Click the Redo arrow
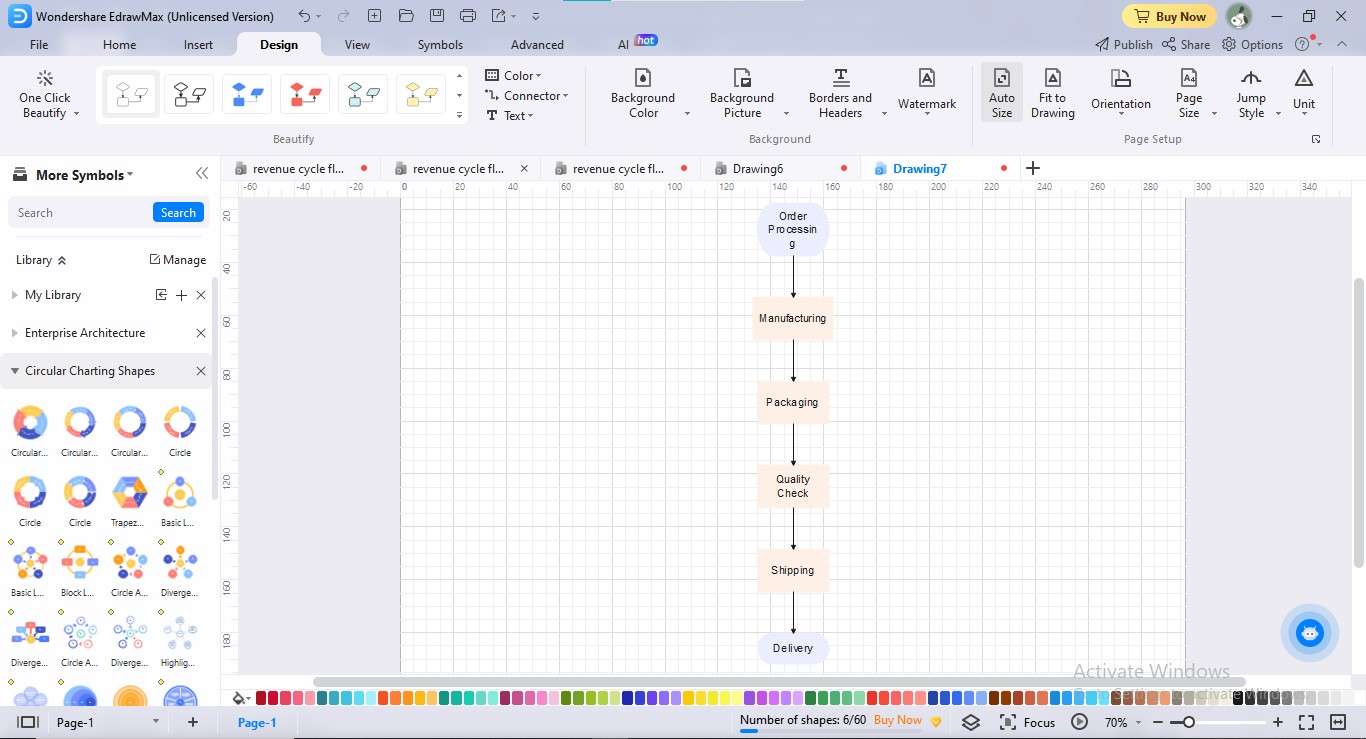1366x739 pixels. tap(343, 16)
